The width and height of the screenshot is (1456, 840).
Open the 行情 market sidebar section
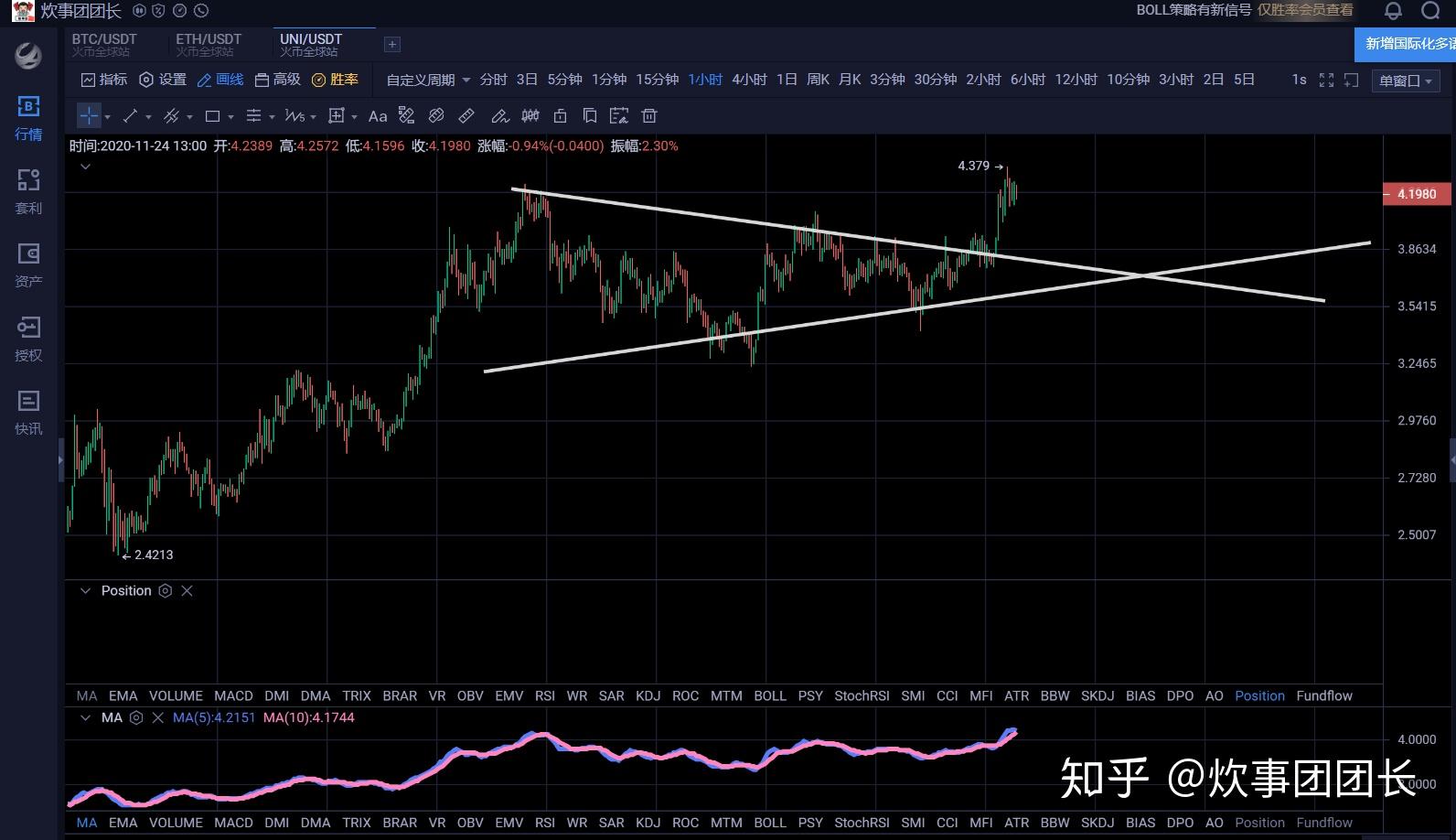[x=28, y=119]
